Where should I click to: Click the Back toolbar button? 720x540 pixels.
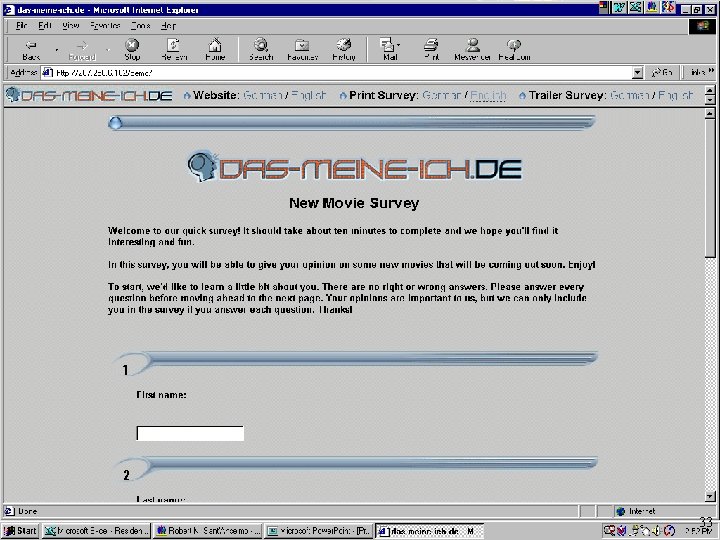pos(31,50)
